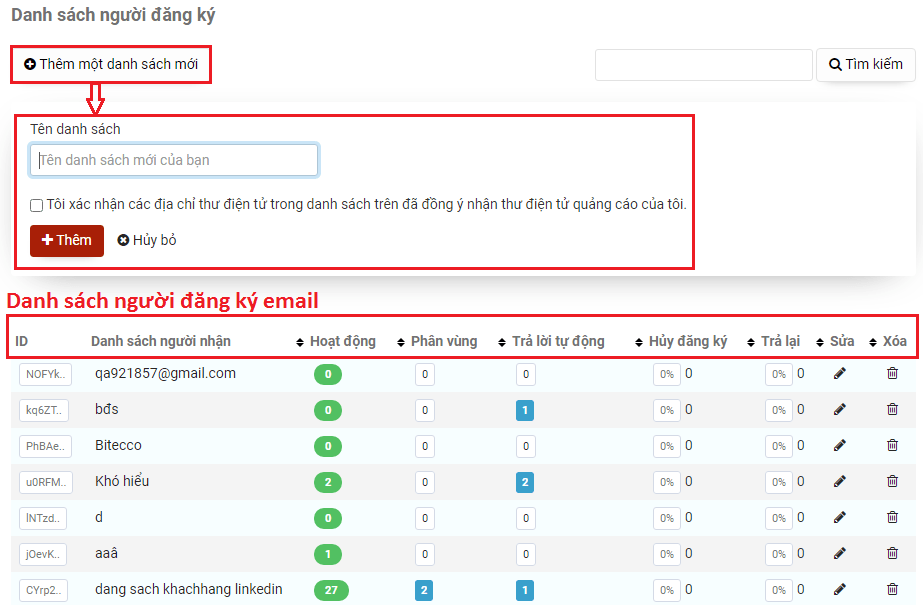Focus the Tên danh sách input field
The image size is (923, 605).
(x=174, y=160)
